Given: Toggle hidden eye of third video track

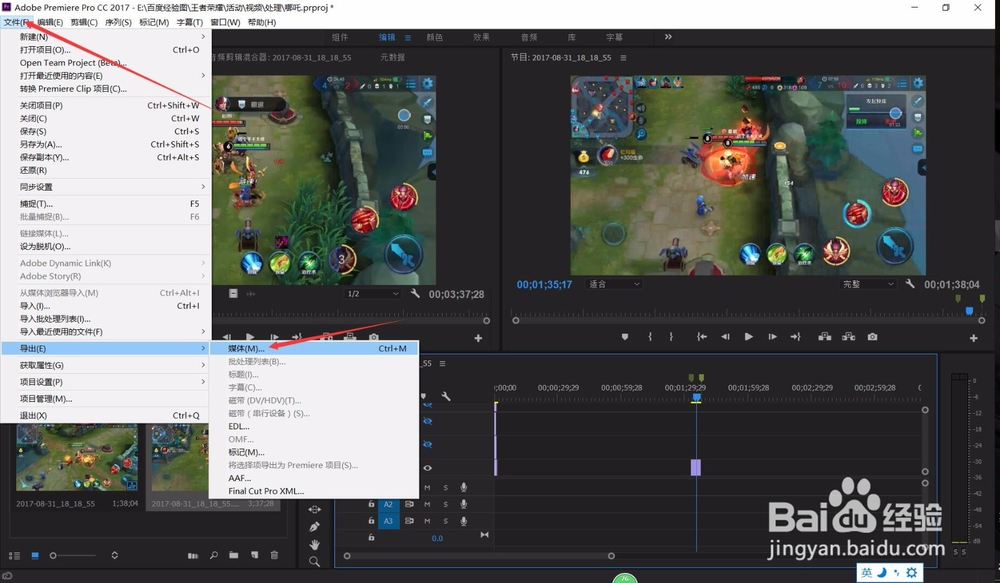Looking at the screenshot, I should [427, 421].
